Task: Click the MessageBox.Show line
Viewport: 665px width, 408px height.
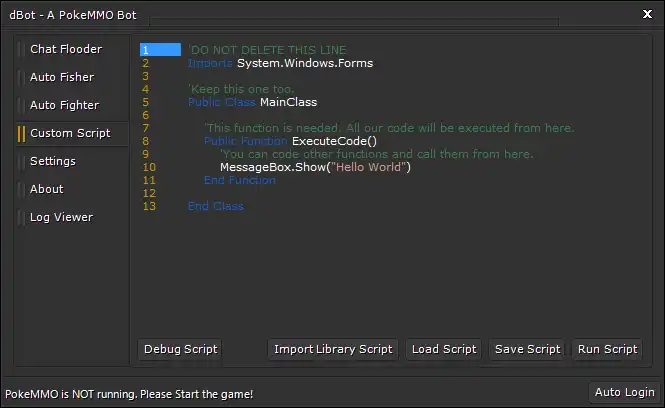Action: pyautogui.click(x=315, y=167)
